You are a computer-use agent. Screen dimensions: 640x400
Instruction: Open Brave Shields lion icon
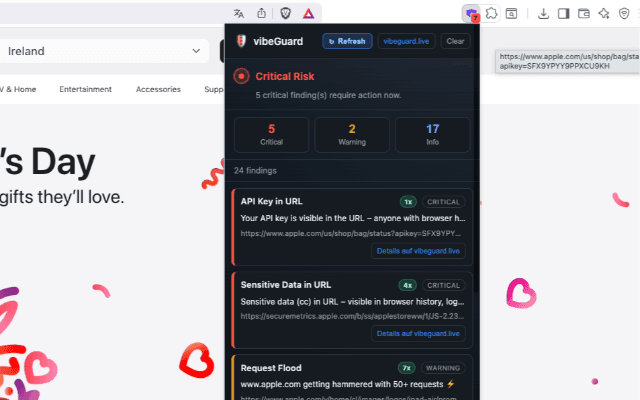[x=285, y=13]
